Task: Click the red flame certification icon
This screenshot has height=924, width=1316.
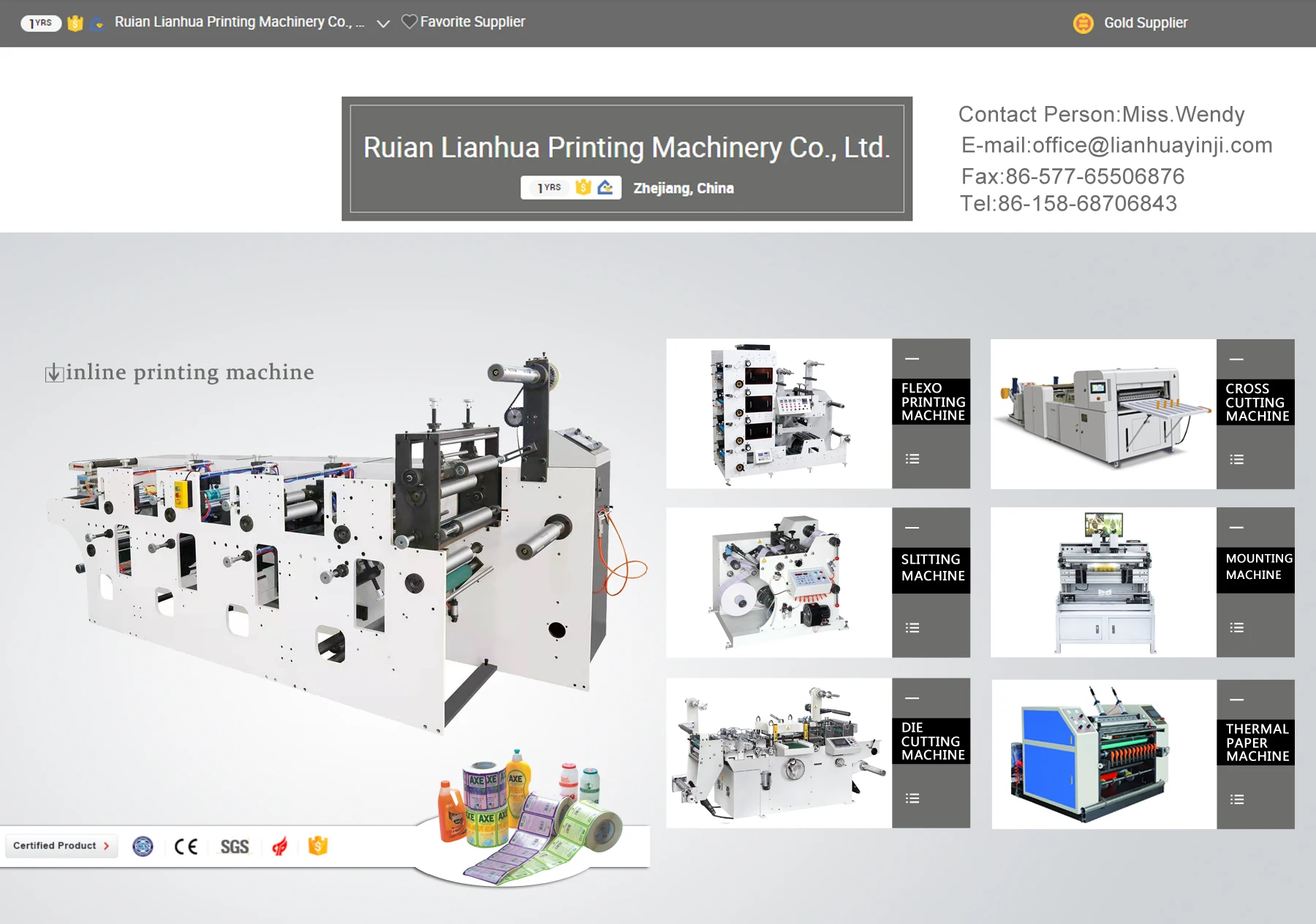Action: 279,847
